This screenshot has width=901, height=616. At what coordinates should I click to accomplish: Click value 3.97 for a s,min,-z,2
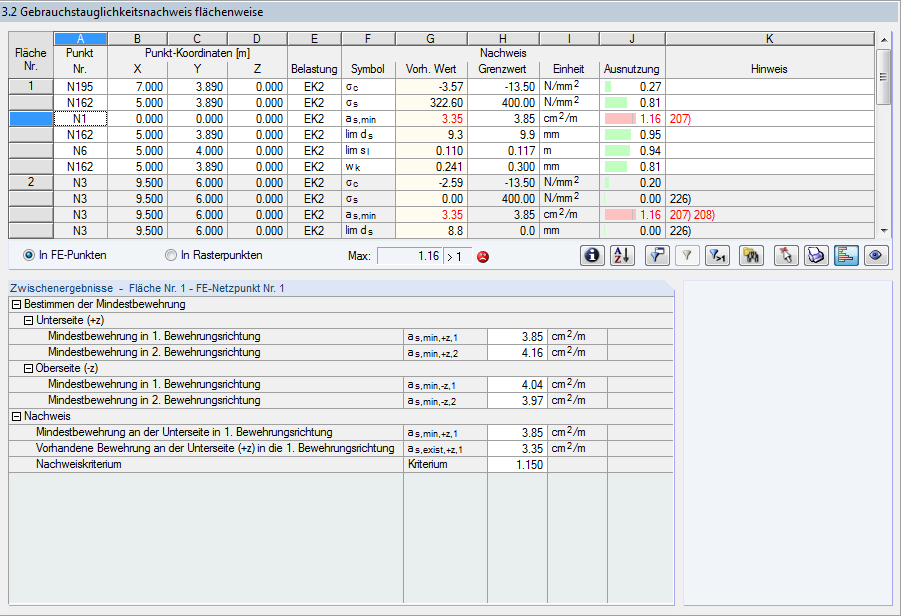click(x=517, y=401)
